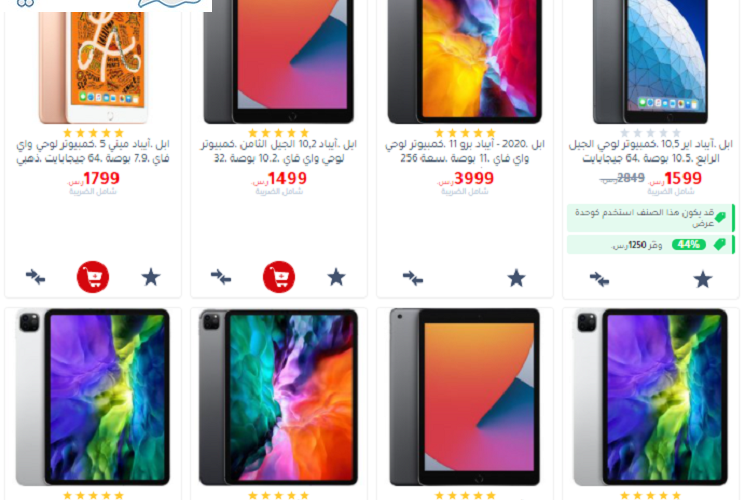Favorite the iPad mini 5 with star icon
This screenshot has width=745, height=500.
point(151,277)
